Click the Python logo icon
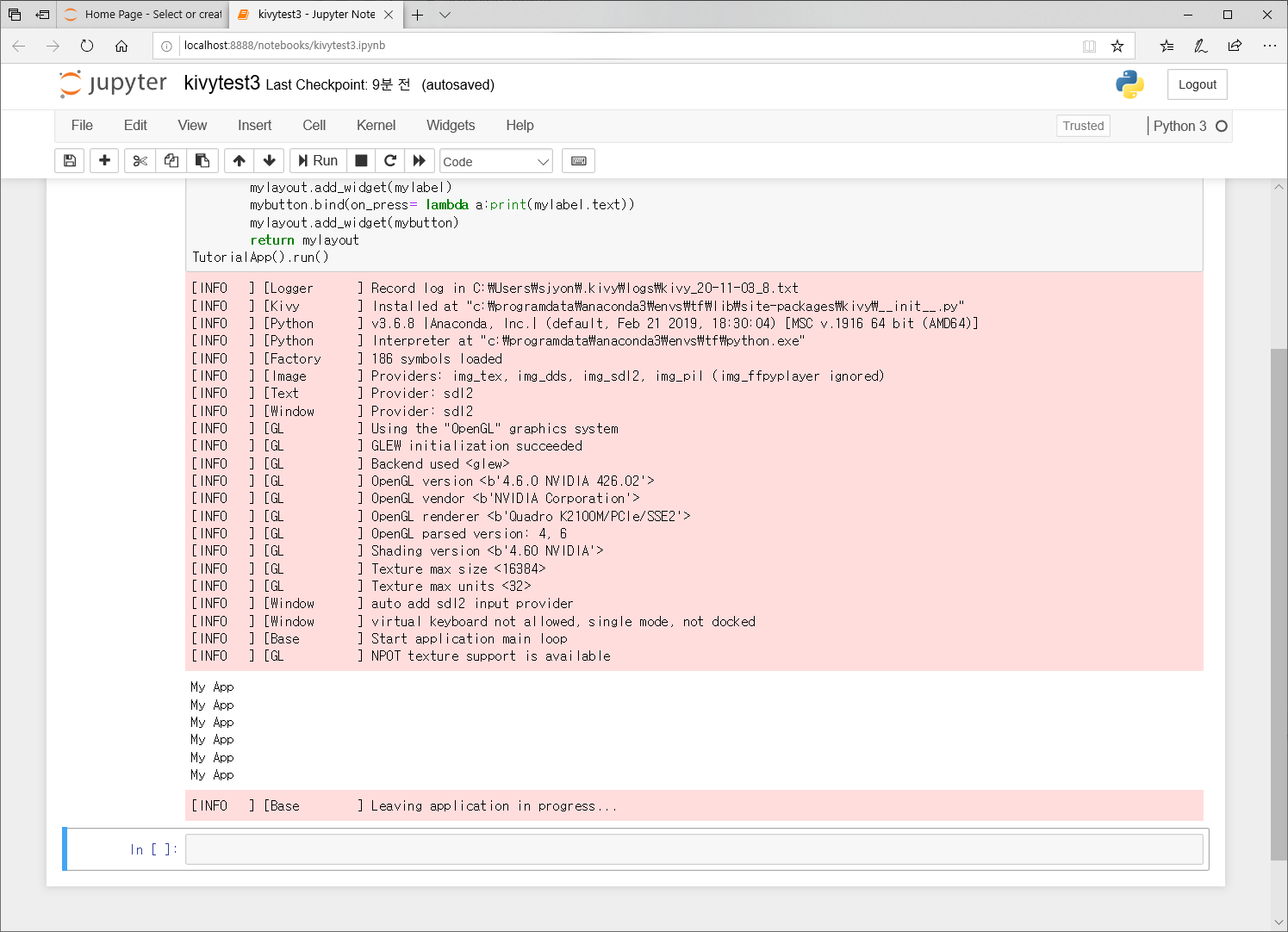1288x932 pixels. click(1129, 84)
